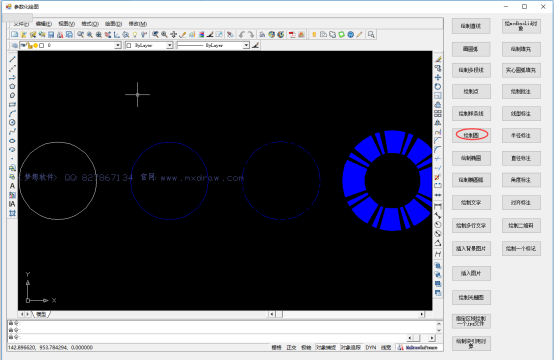Expand the ByLayer color dropdown

[x=170, y=46]
